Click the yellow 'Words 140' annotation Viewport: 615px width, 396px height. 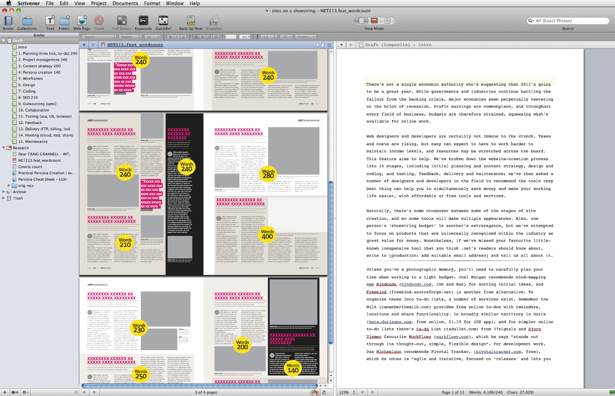(293, 368)
